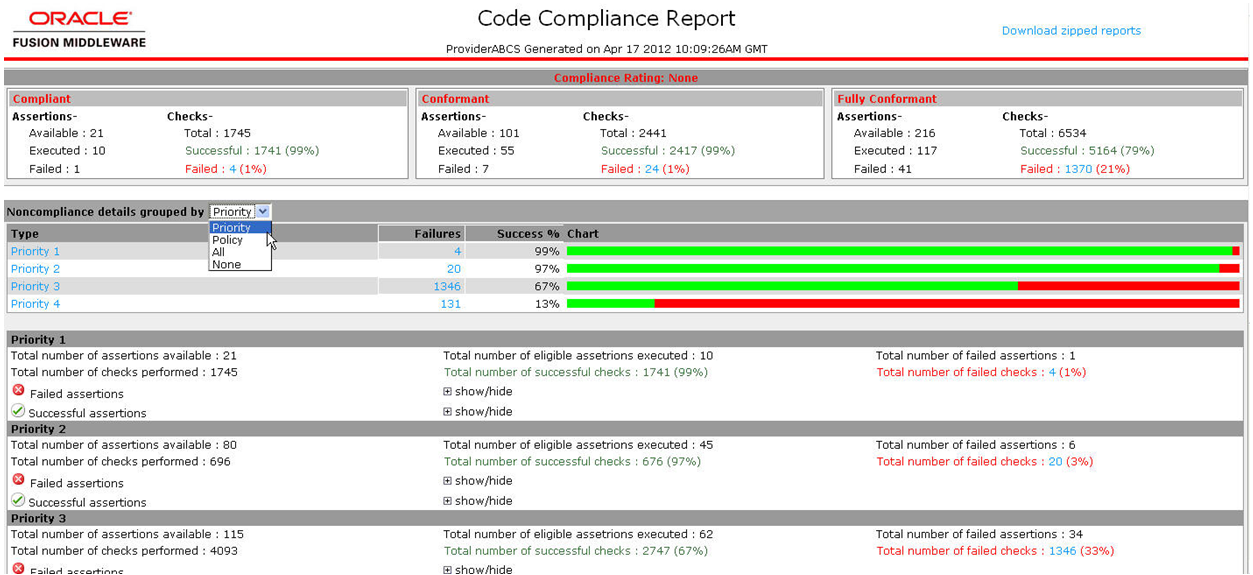Click the Priority 4 success chart bar
Image resolution: width=1253 pixels, height=575 pixels.
point(903,303)
